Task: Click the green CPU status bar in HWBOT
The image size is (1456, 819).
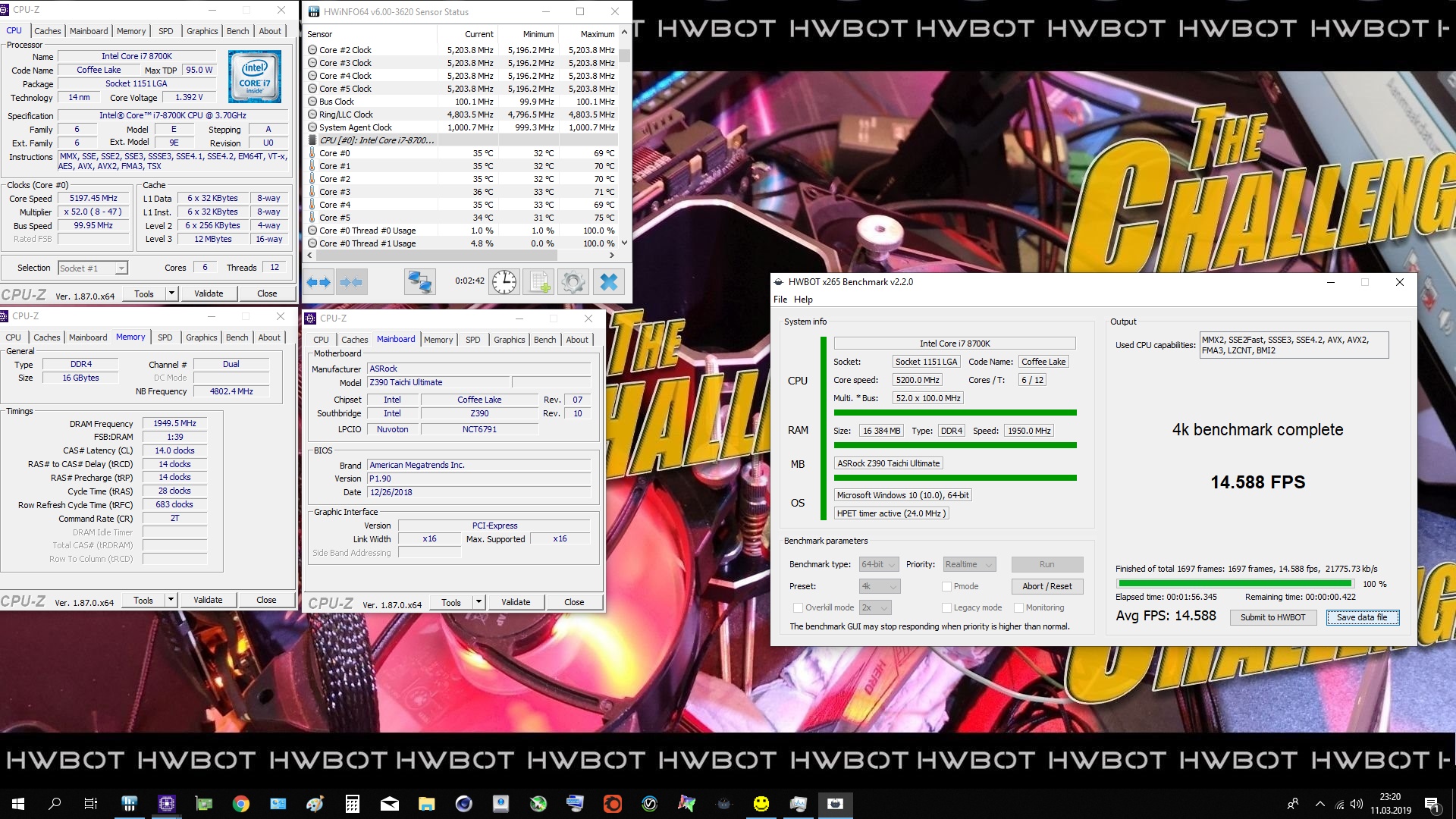Action: [x=955, y=413]
